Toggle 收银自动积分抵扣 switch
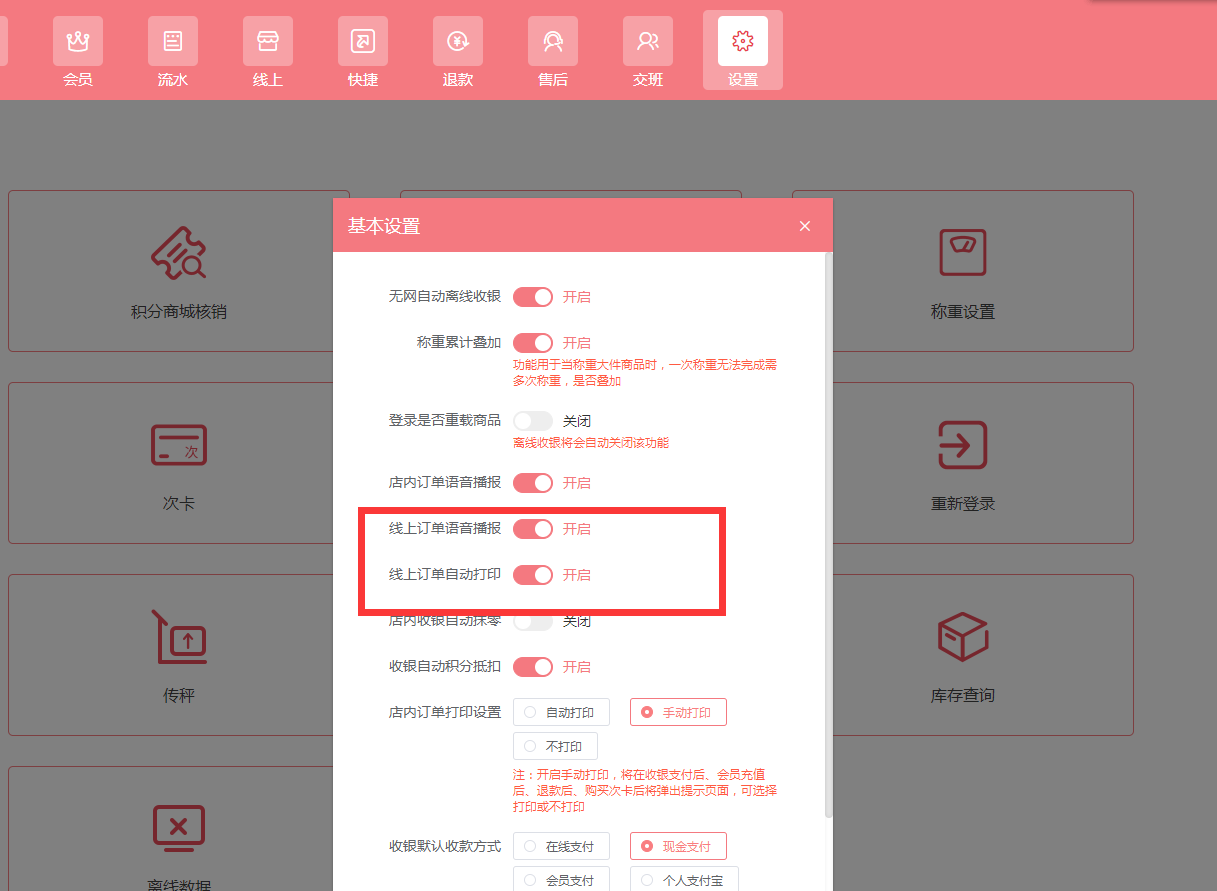 (533, 667)
